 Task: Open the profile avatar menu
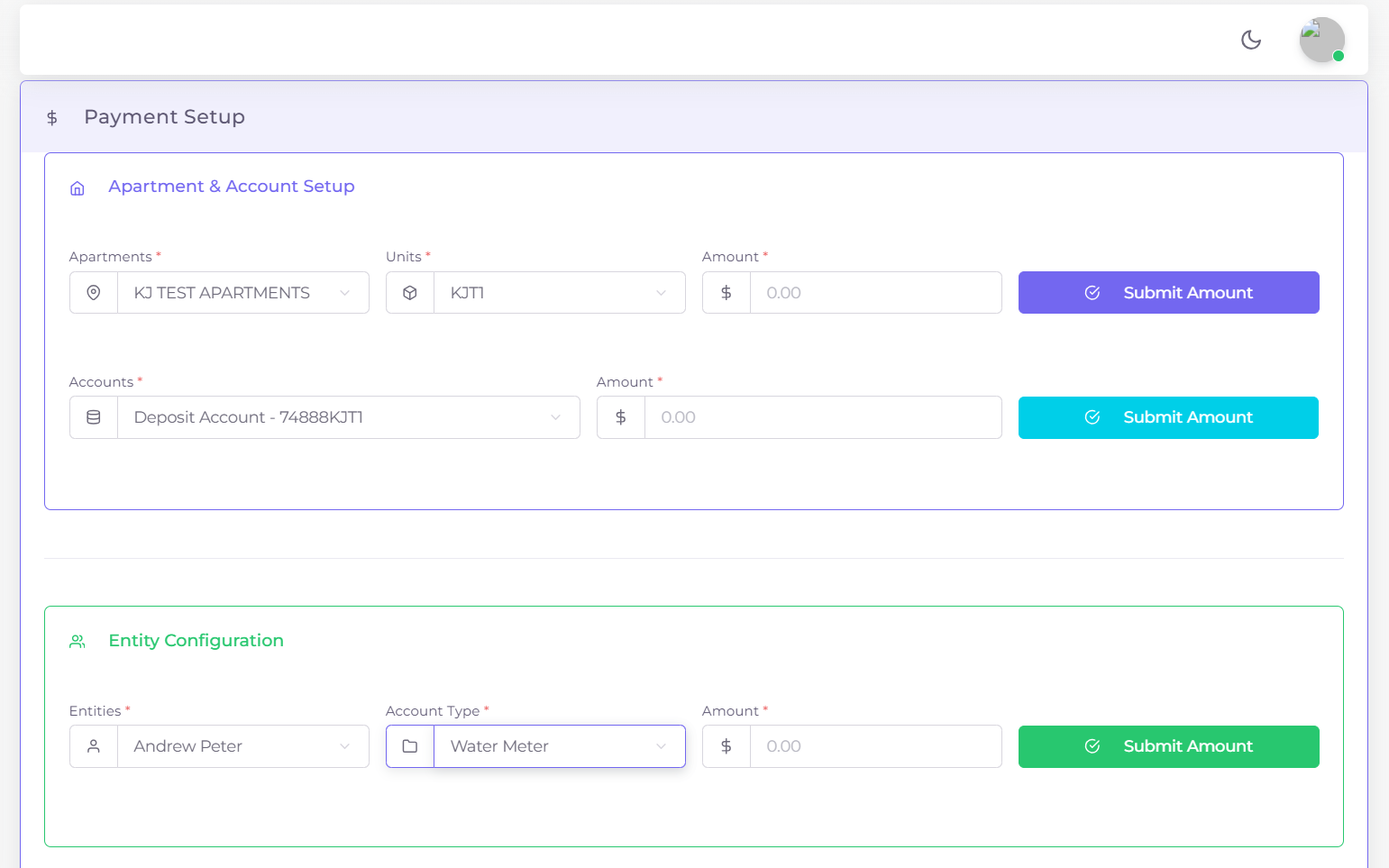[x=1321, y=40]
